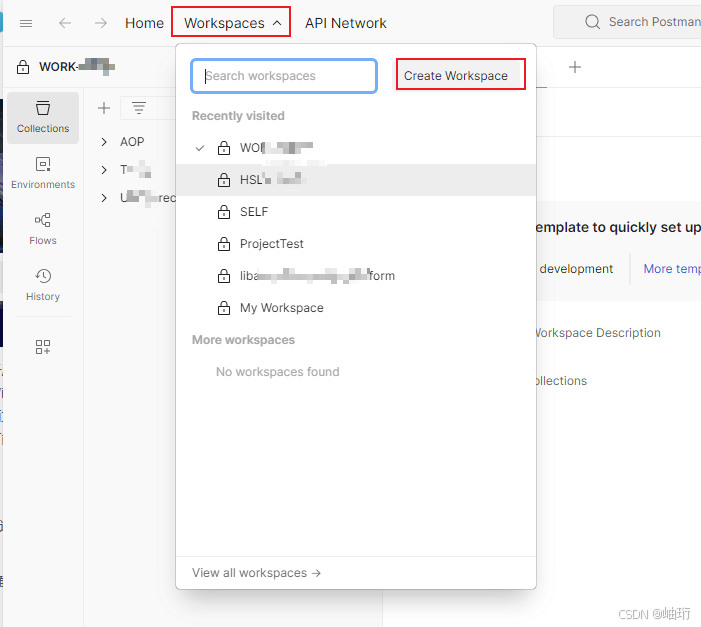
Task: Click lock icon next to HSL workspace
Action: pos(224,180)
